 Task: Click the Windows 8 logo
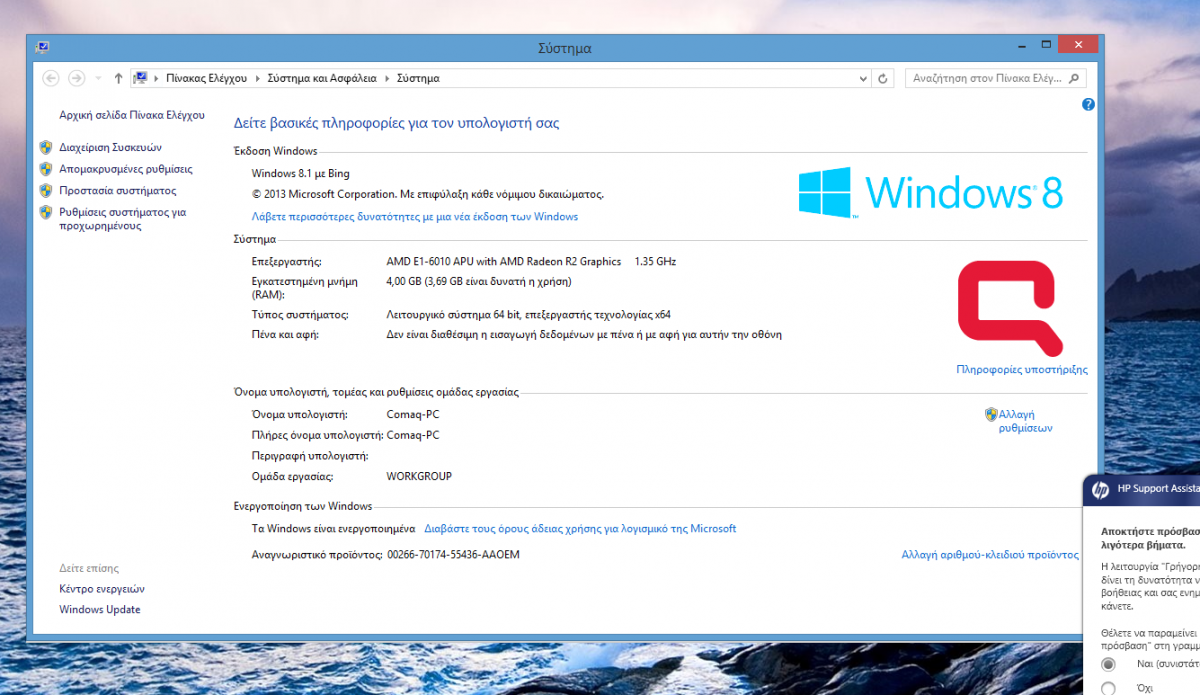(930, 192)
